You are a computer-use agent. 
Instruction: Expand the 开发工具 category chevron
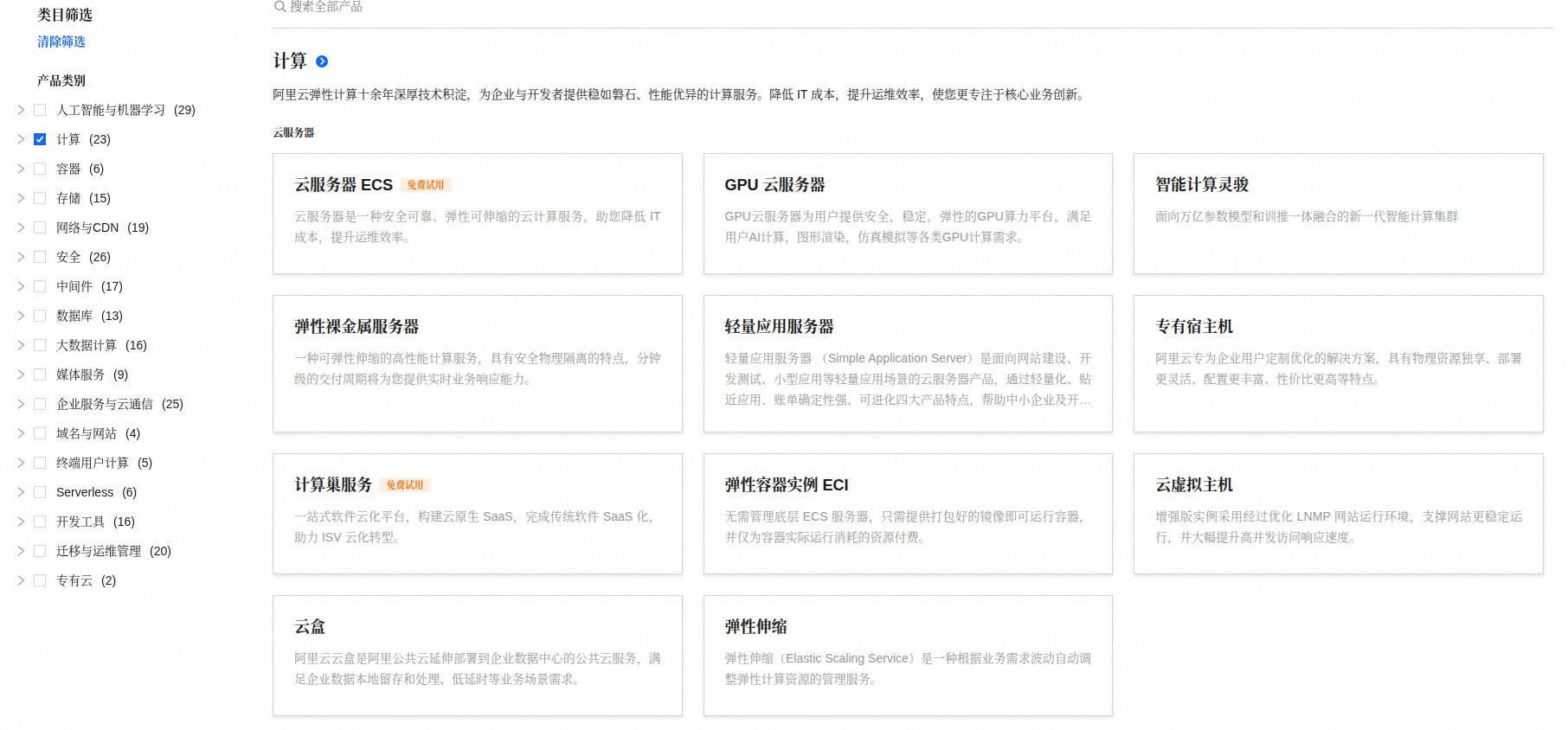pyautogui.click(x=21, y=522)
